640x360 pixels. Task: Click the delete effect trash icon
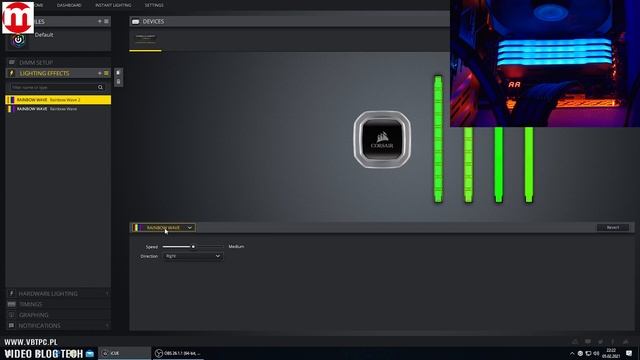pos(118,82)
